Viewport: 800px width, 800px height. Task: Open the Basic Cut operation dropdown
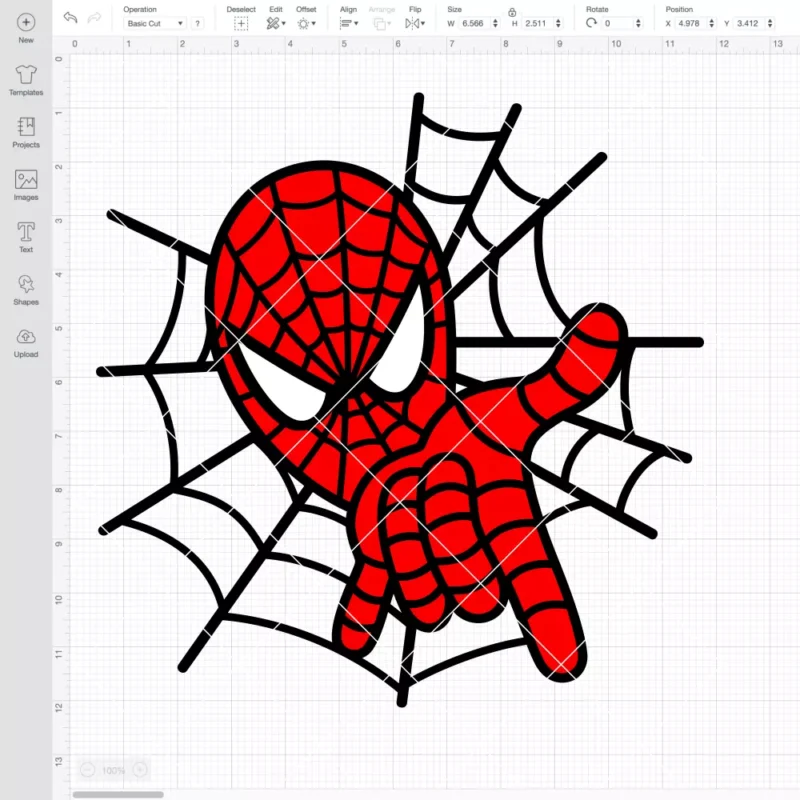154,23
